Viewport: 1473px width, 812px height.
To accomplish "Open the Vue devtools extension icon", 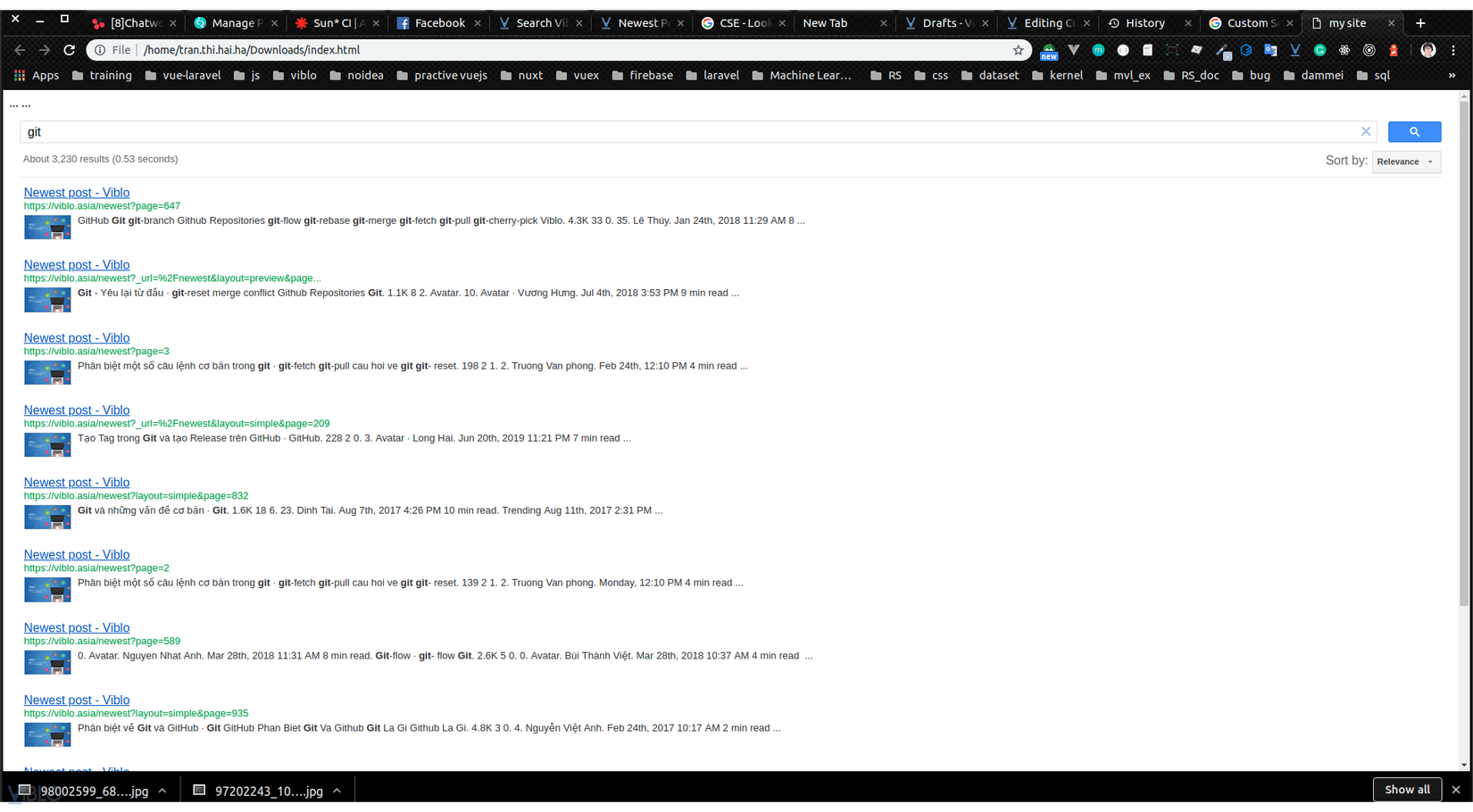I will pos(1073,50).
